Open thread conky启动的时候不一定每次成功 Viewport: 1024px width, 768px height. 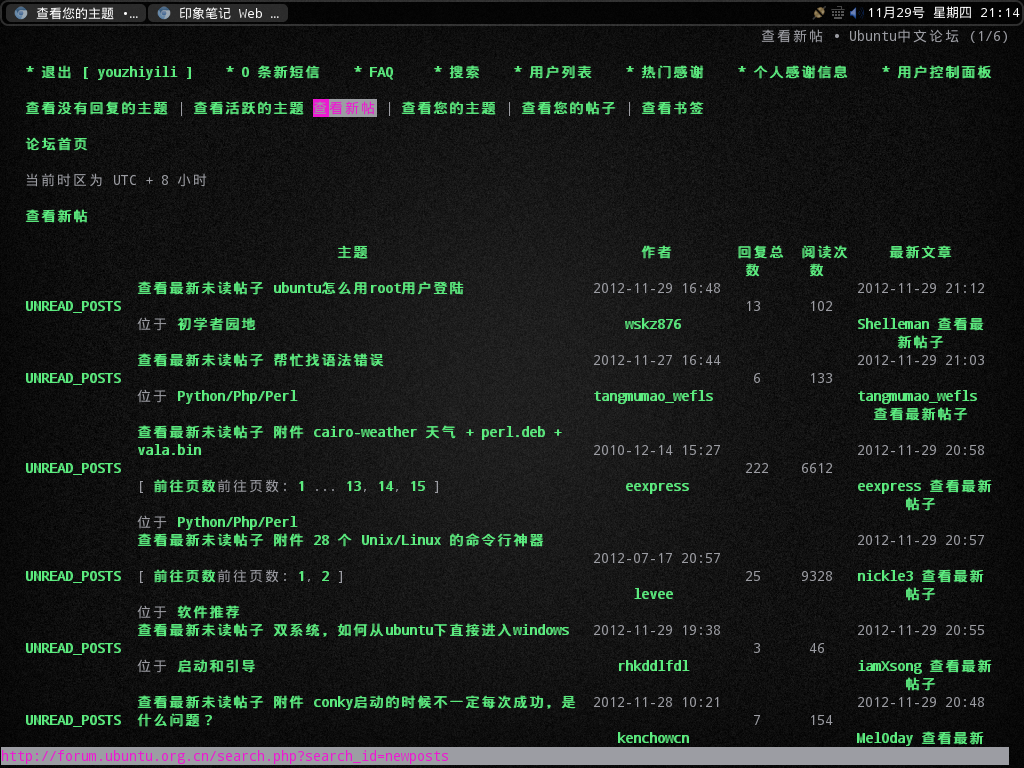445,703
